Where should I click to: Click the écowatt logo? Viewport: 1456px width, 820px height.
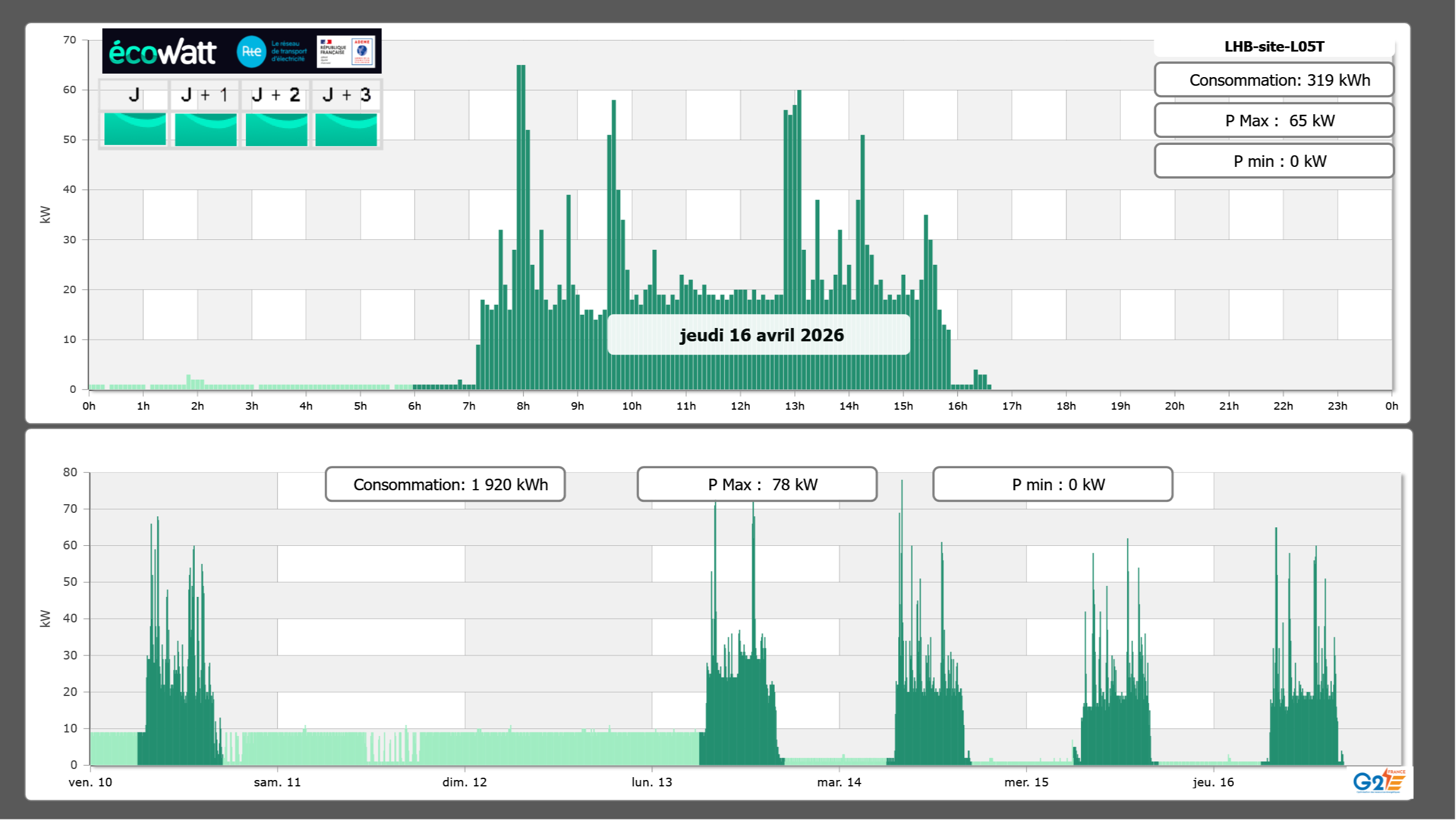[x=162, y=52]
